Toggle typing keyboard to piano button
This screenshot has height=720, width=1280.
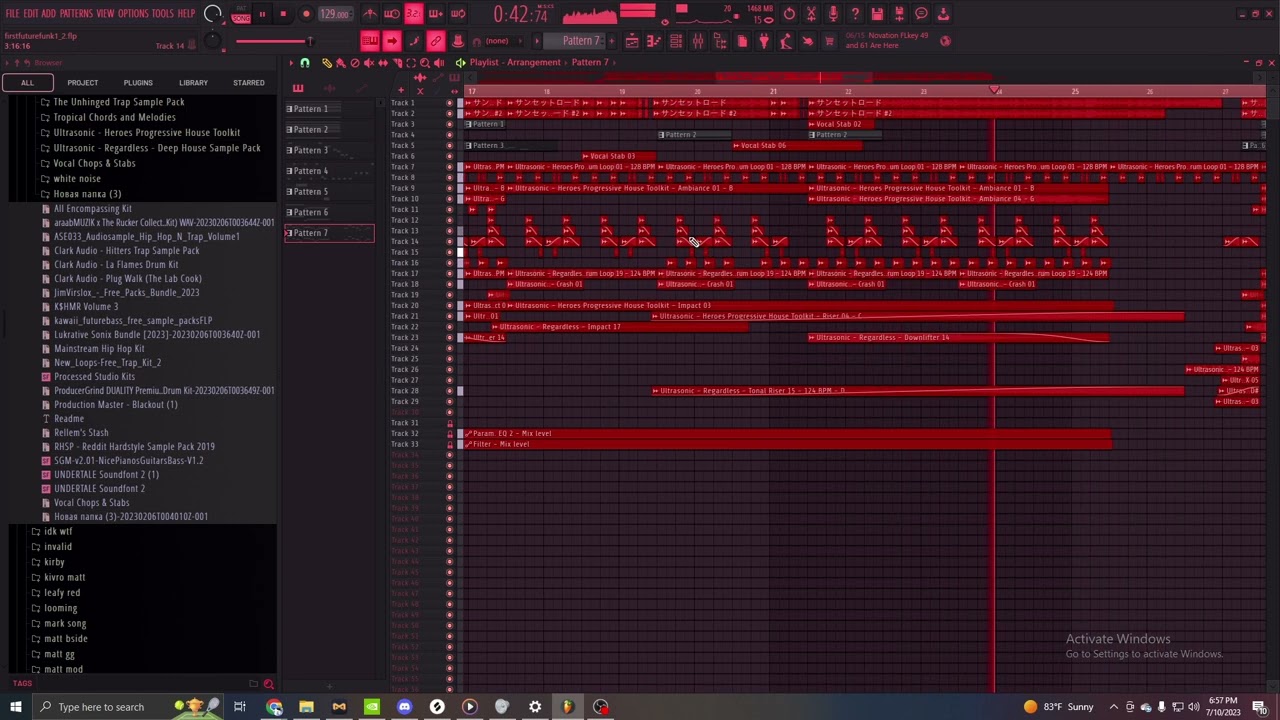click(x=370, y=41)
